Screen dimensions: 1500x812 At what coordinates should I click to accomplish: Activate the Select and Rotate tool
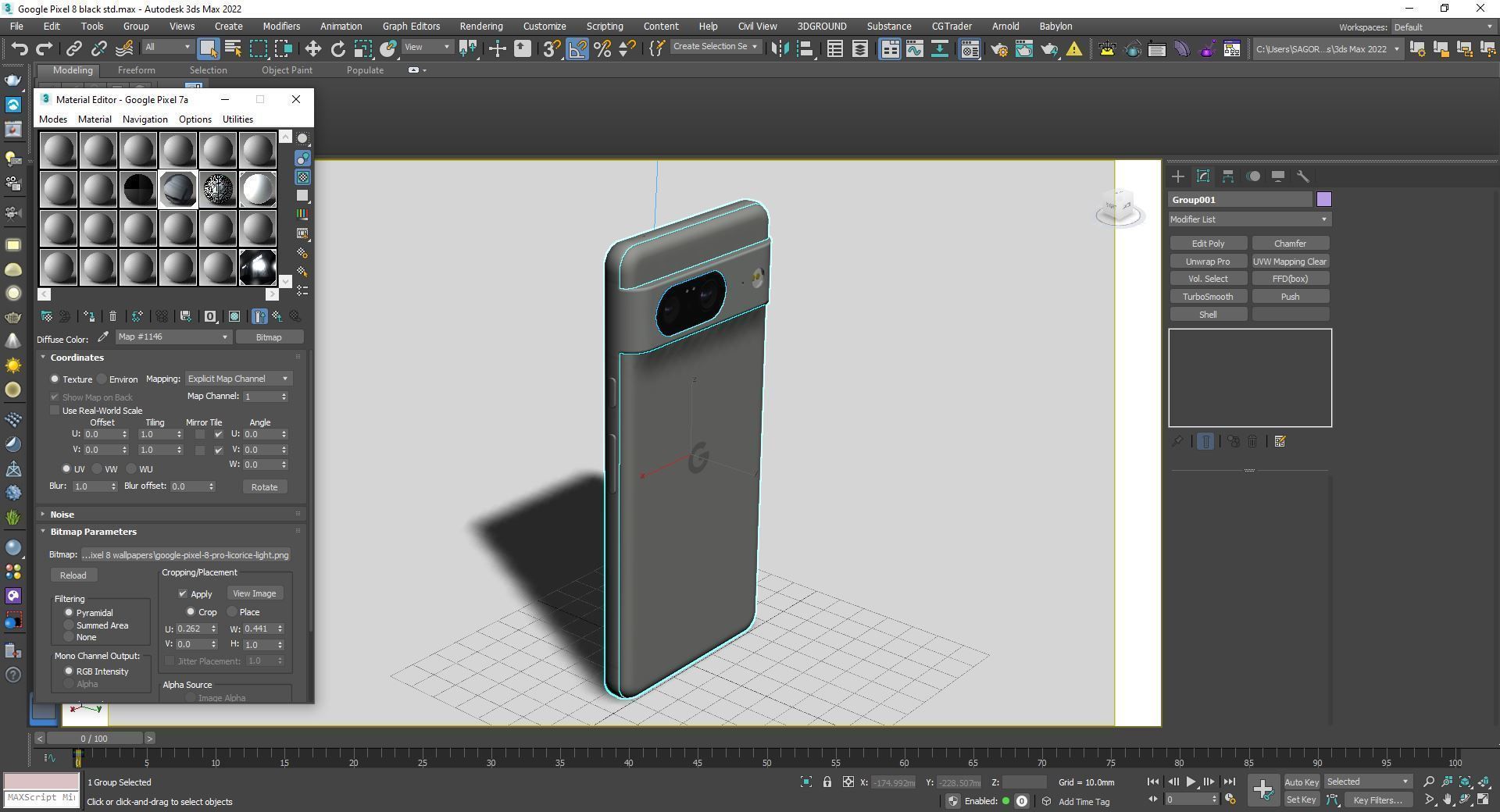point(337,48)
